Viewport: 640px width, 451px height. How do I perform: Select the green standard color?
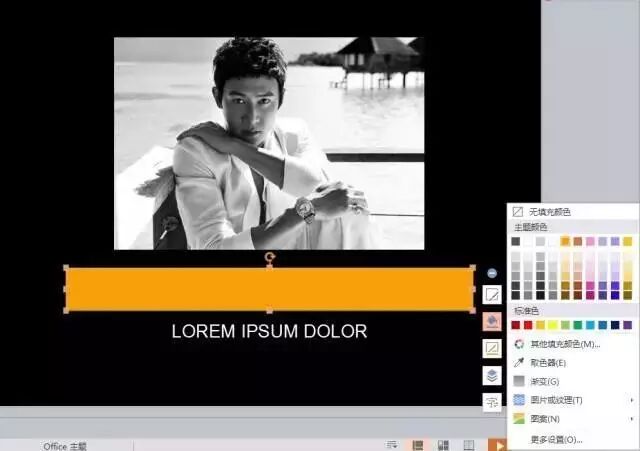[x=578, y=325]
